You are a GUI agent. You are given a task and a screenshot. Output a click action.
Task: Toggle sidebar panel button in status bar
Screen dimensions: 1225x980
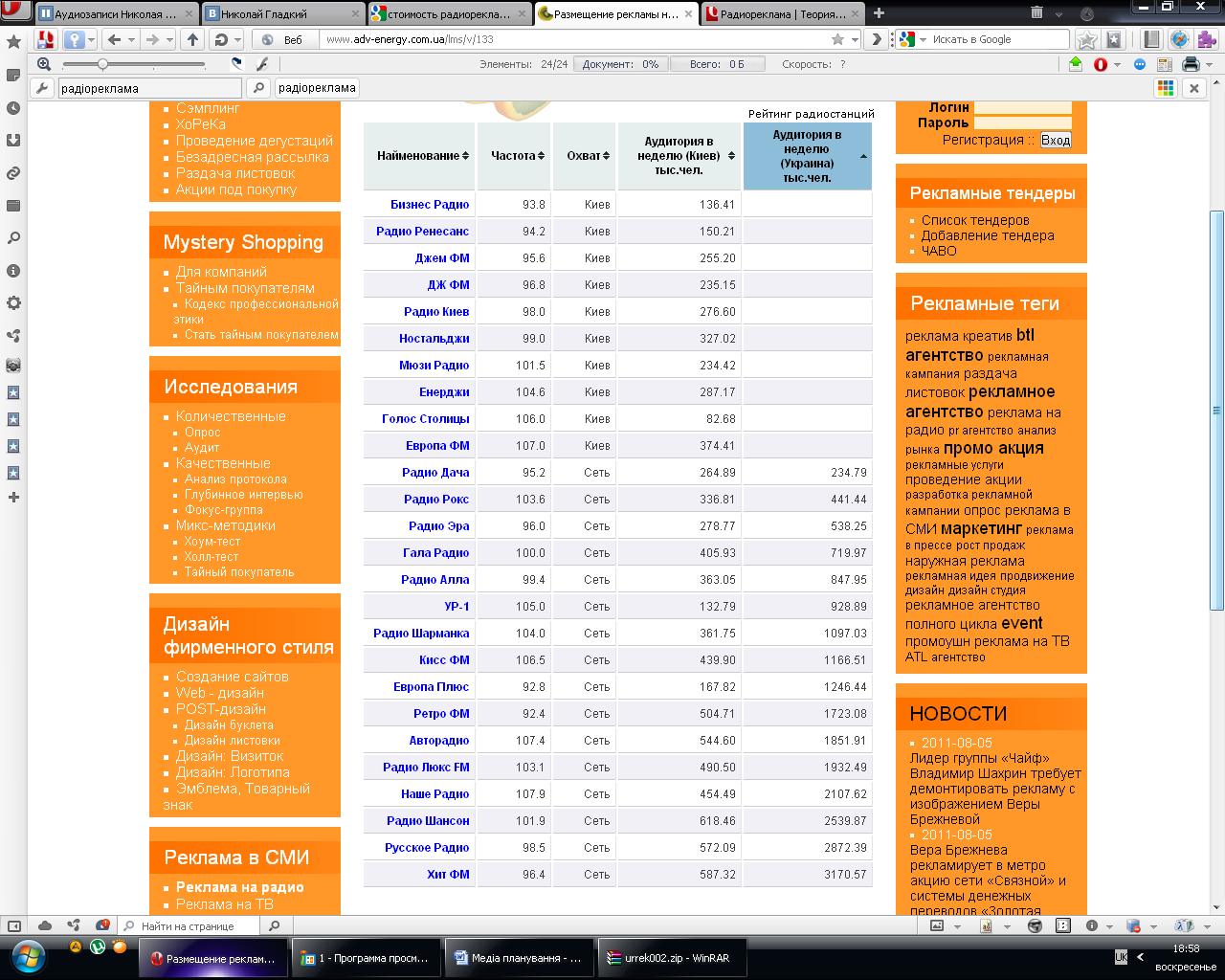tap(14, 925)
